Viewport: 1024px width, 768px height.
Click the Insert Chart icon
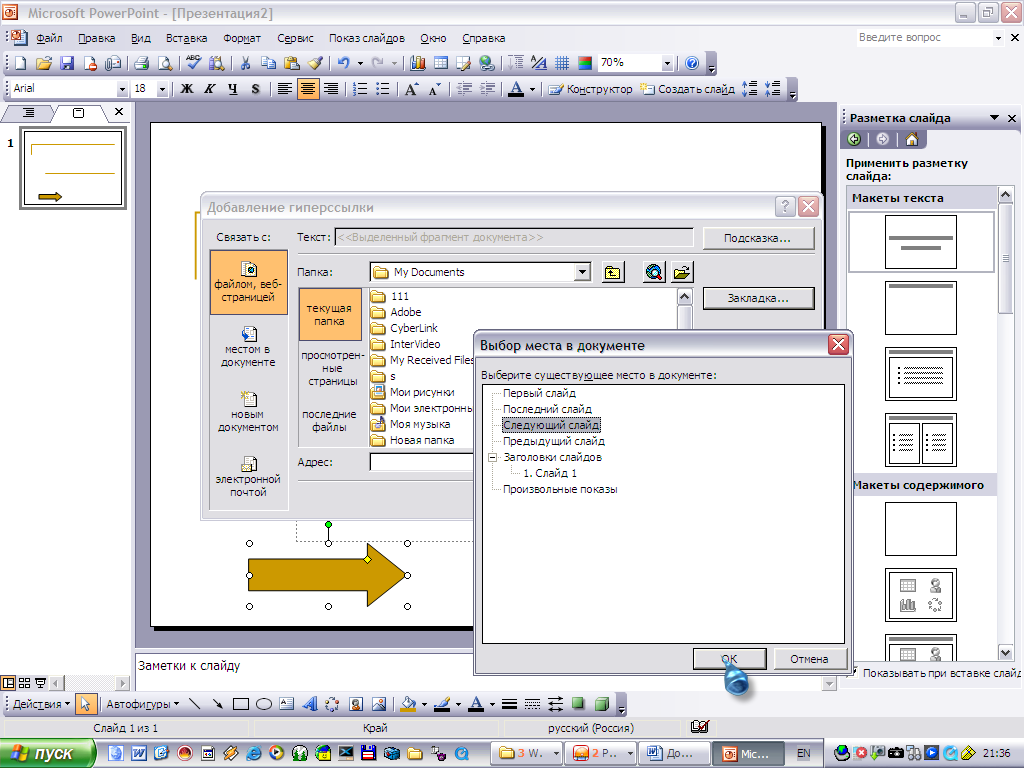[418, 63]
